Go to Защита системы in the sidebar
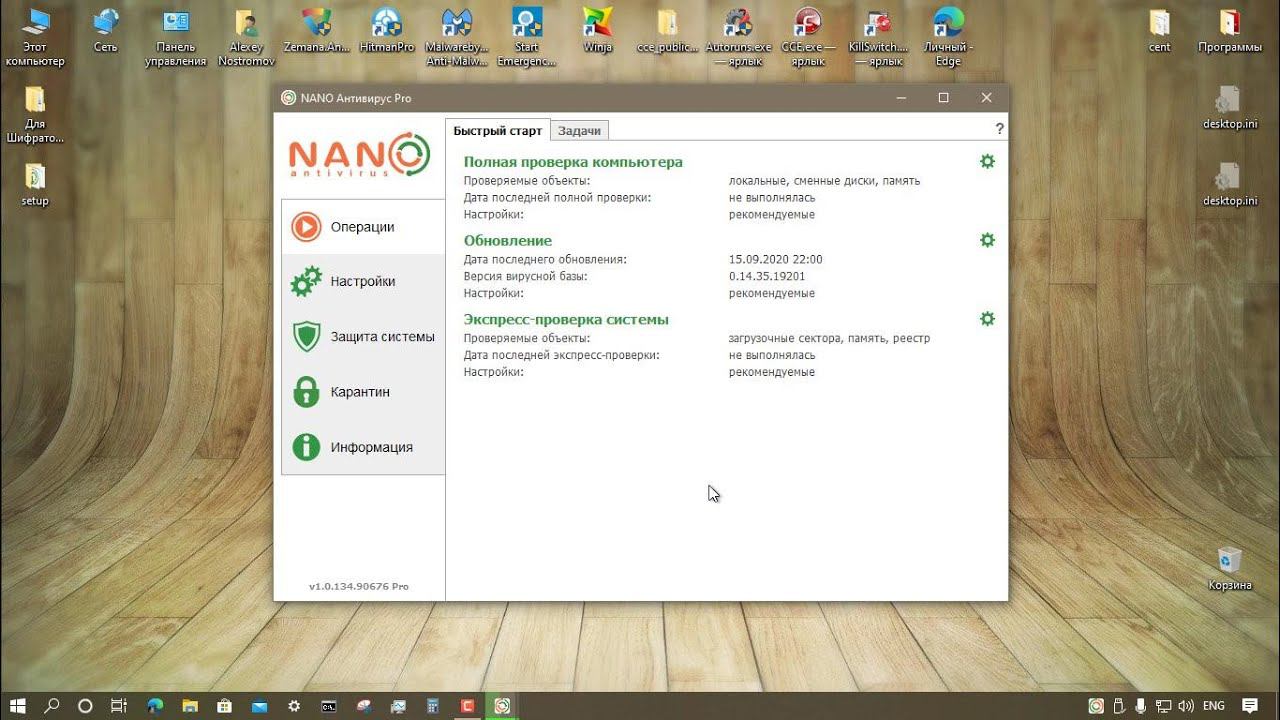 coord(363,337)
